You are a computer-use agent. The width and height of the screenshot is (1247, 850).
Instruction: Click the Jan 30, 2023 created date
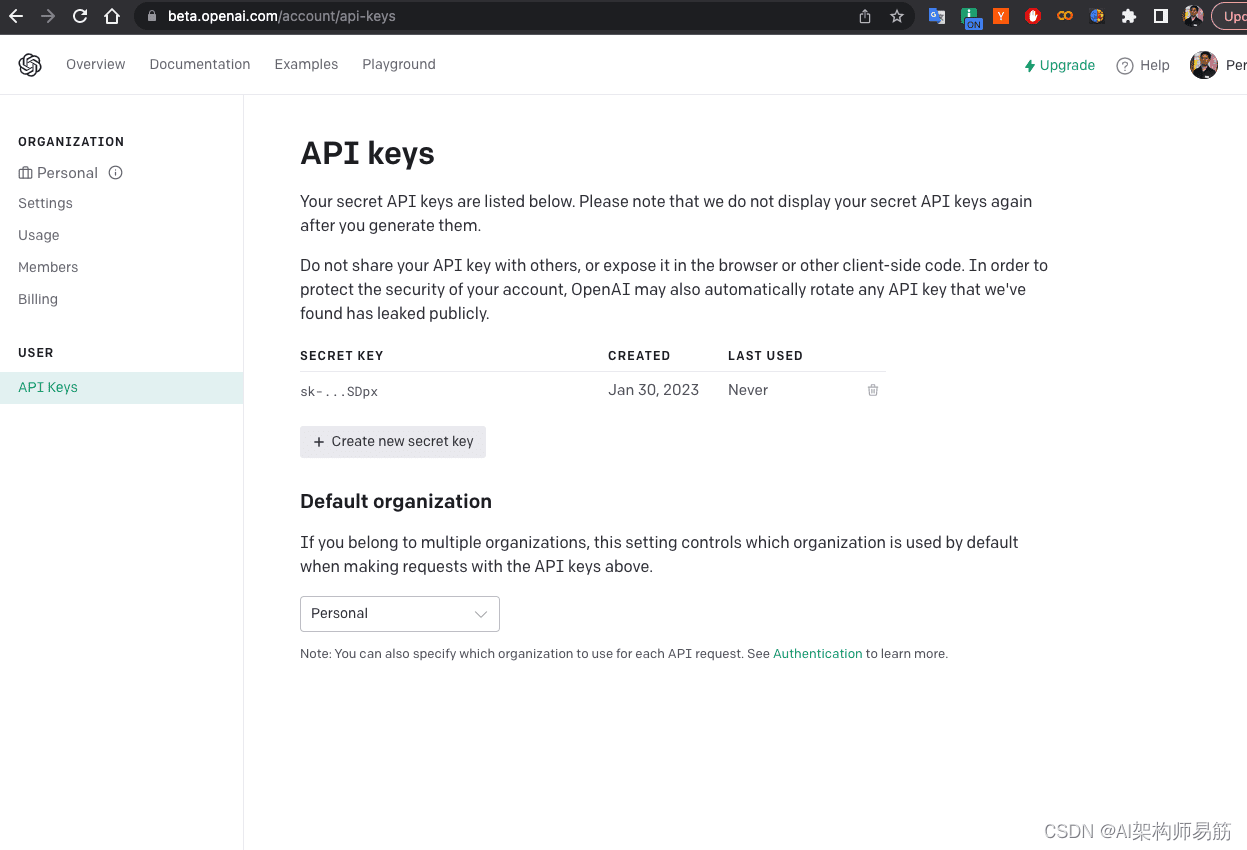tap(653, 390)
